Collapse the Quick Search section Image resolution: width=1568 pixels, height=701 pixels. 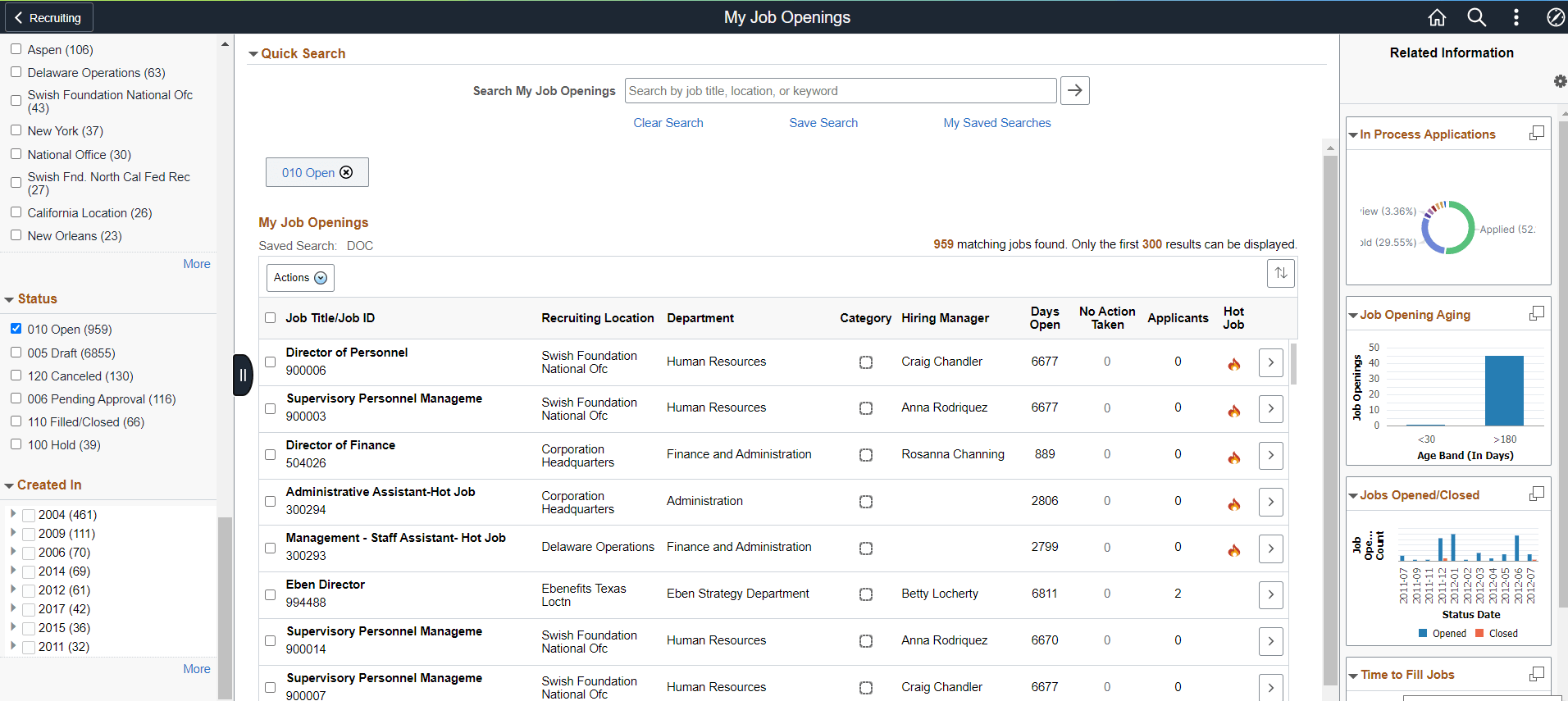click(253, 54)
